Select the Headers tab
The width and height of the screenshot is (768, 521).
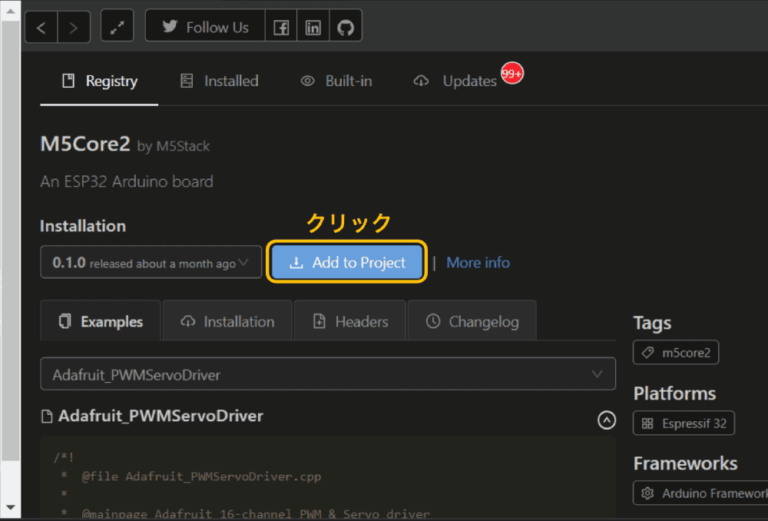(x=350, y=322)
